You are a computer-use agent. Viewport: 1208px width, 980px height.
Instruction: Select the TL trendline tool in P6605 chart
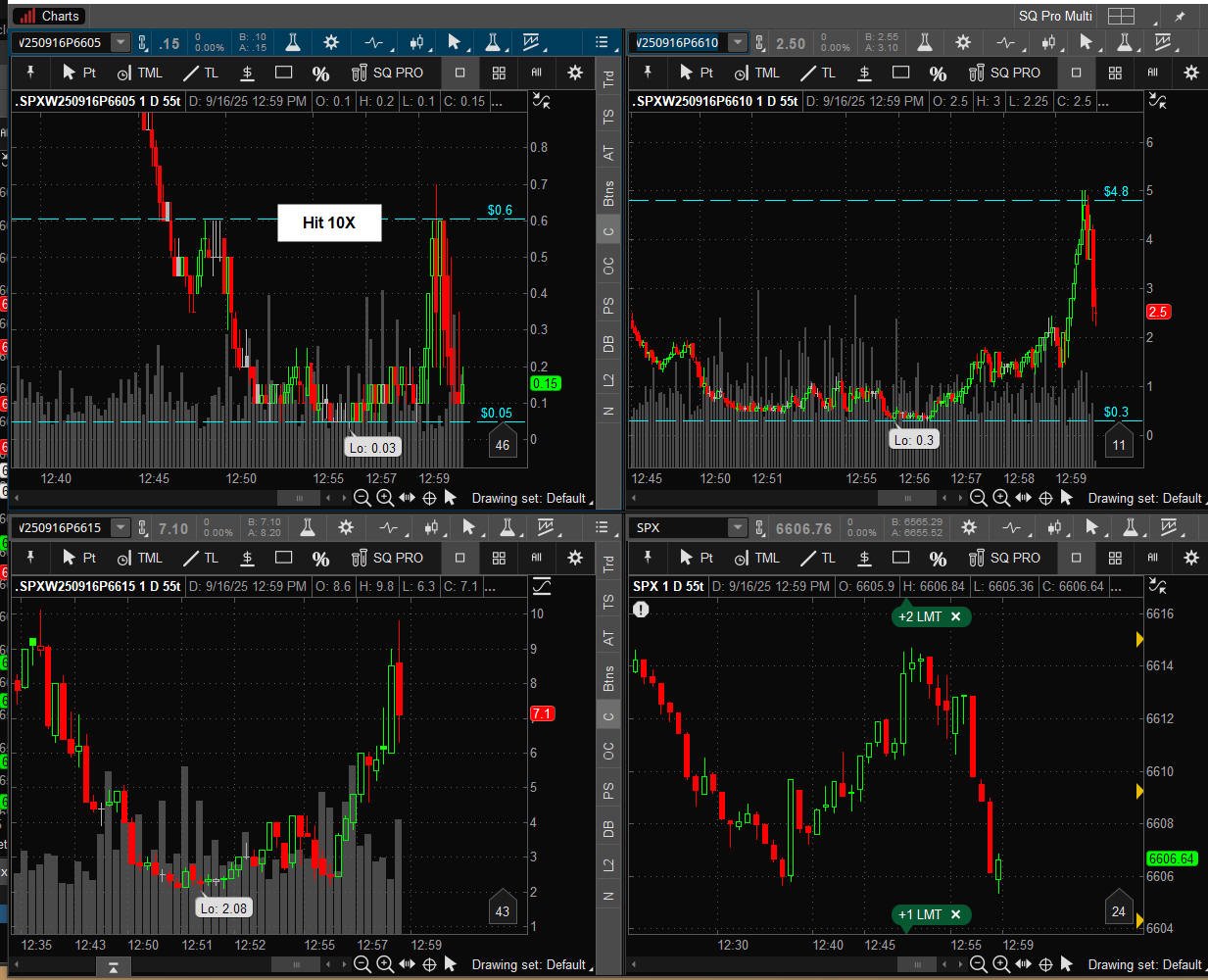click(x=201, y=73)
